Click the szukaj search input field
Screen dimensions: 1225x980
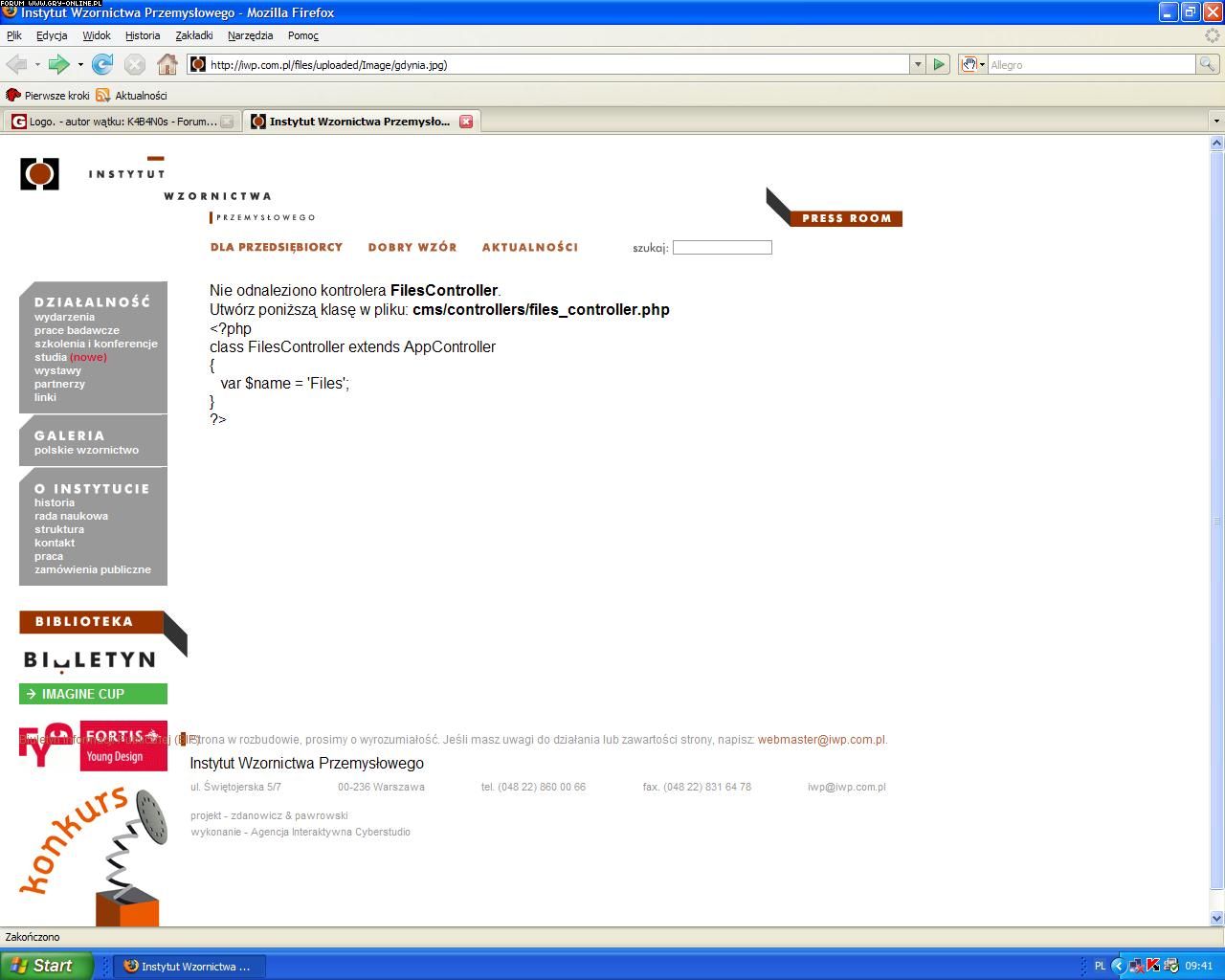tap(722, 248)
